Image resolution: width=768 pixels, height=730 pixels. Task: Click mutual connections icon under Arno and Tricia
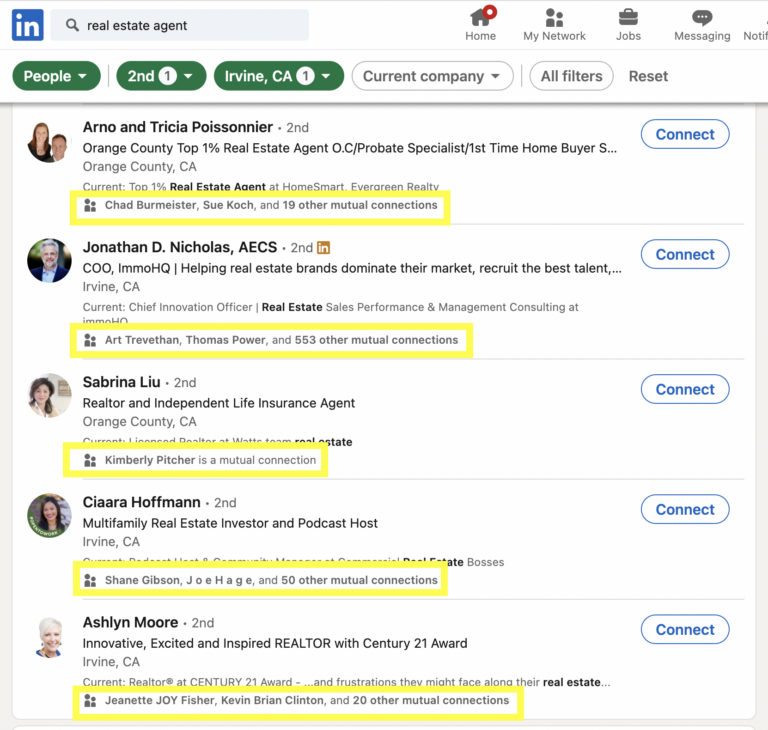pyautogui.click(x=90, y=205)
